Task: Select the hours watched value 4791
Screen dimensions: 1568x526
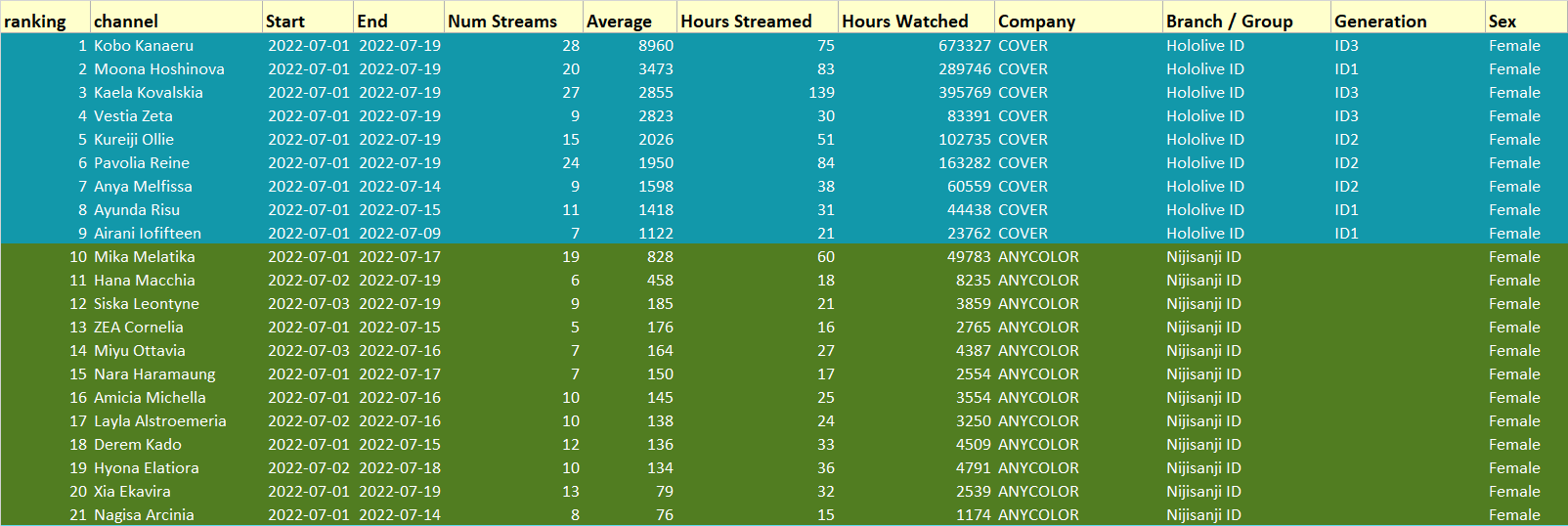Action: (x=974, y=467)
